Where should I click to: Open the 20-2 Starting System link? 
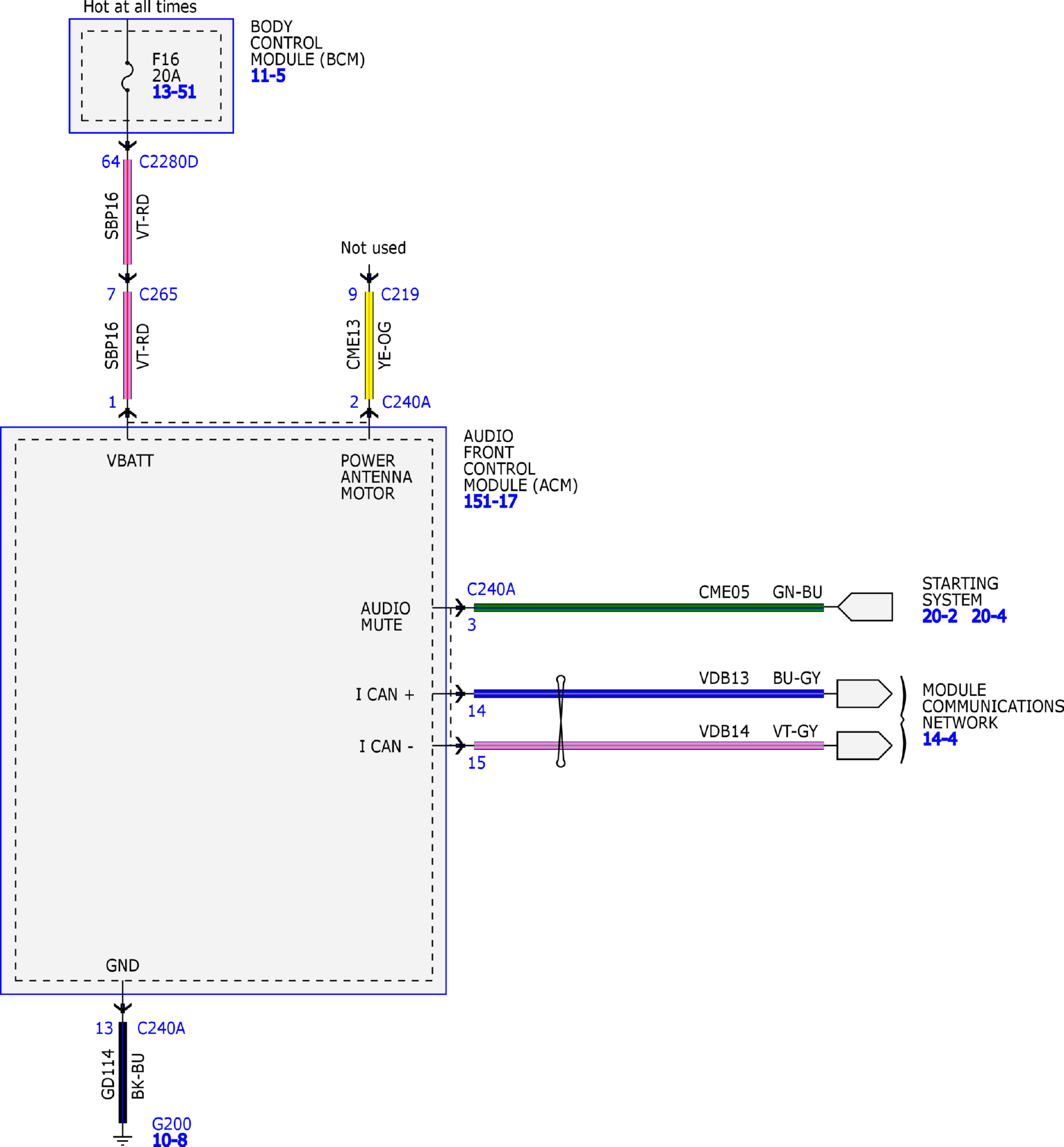click(940, 616)
